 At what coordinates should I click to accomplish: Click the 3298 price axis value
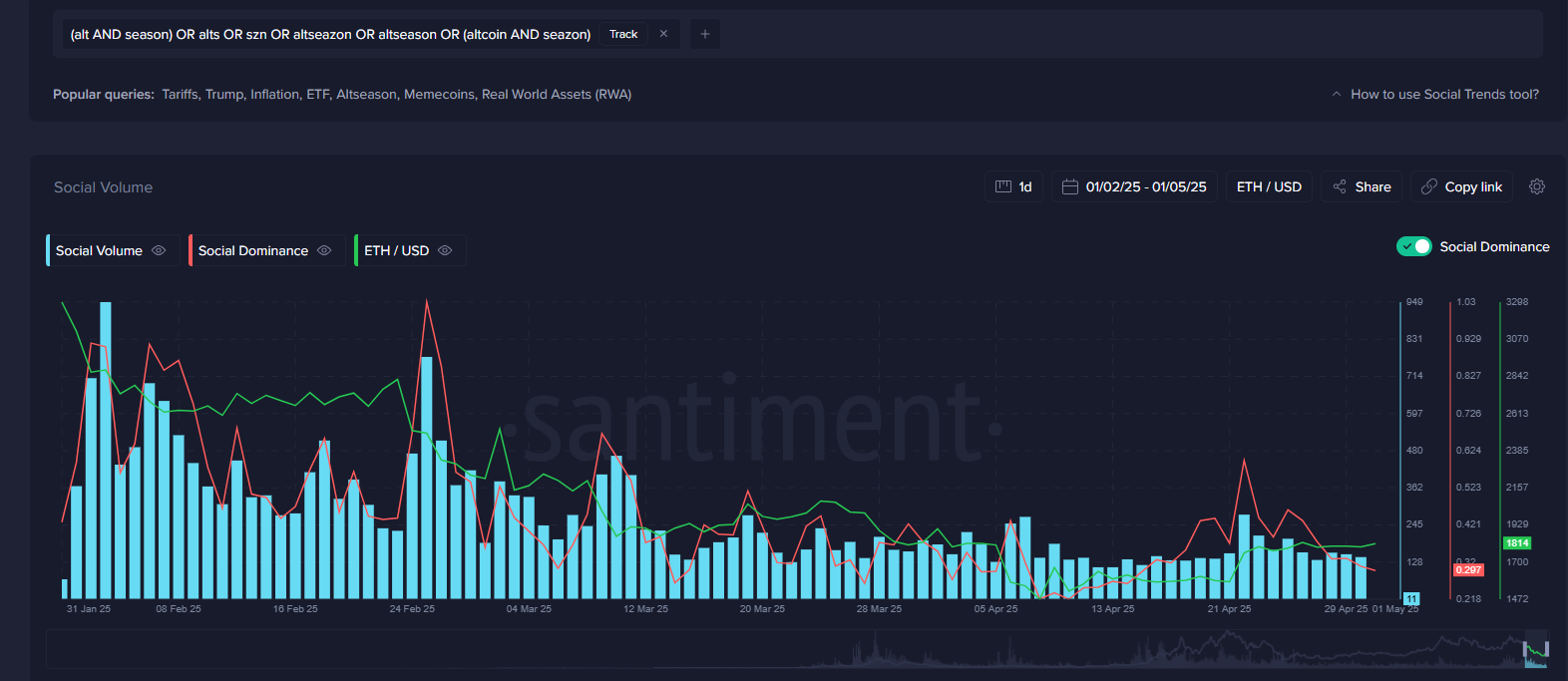[1517, 301]
